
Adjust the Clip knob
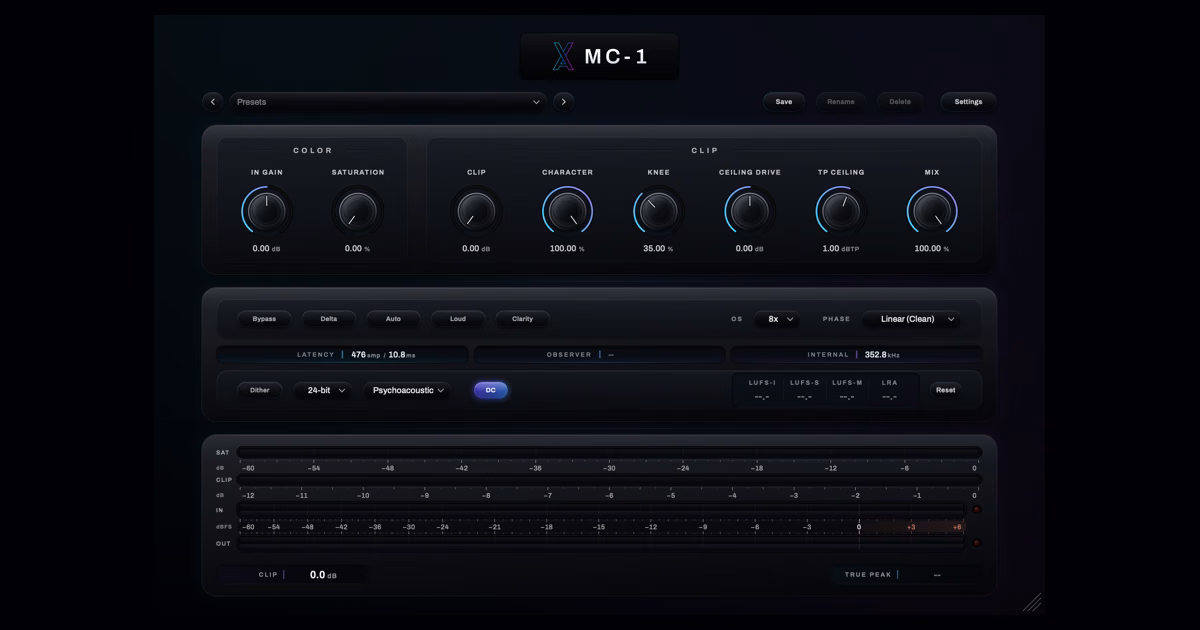[476, 211]
